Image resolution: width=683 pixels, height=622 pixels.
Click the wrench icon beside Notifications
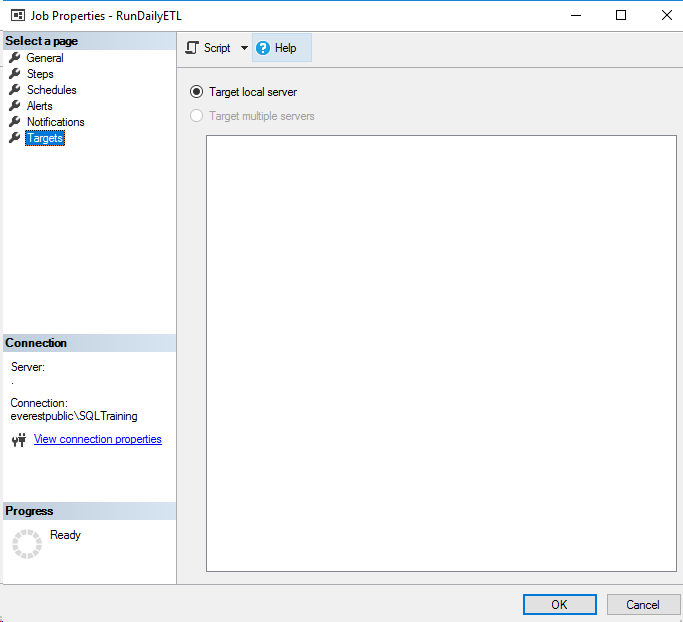(x=15, y=122)
